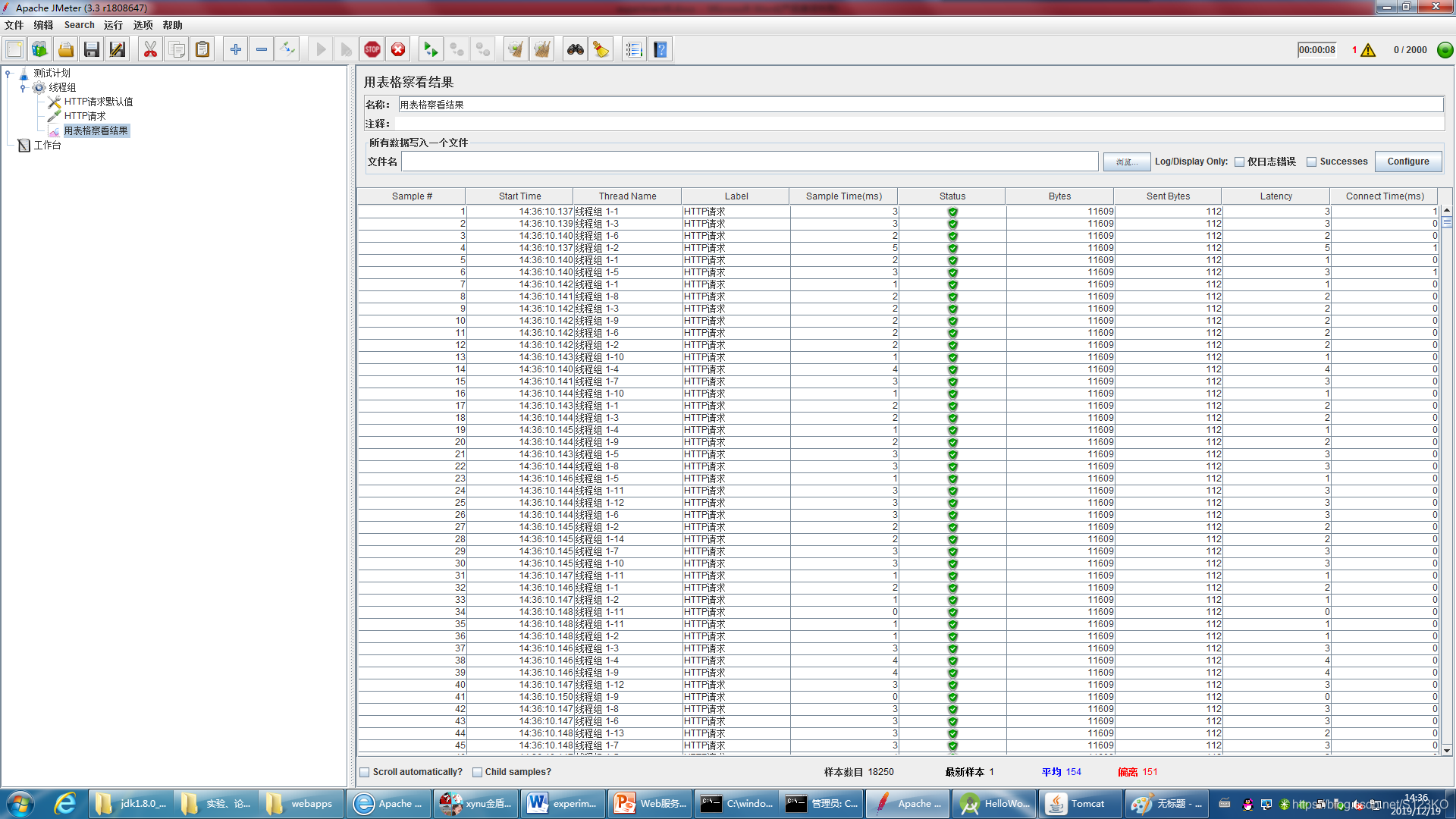The width and height of the screenshot is (1456, 819).
Task: Click the Configure button
Action: pos(1407,162)
